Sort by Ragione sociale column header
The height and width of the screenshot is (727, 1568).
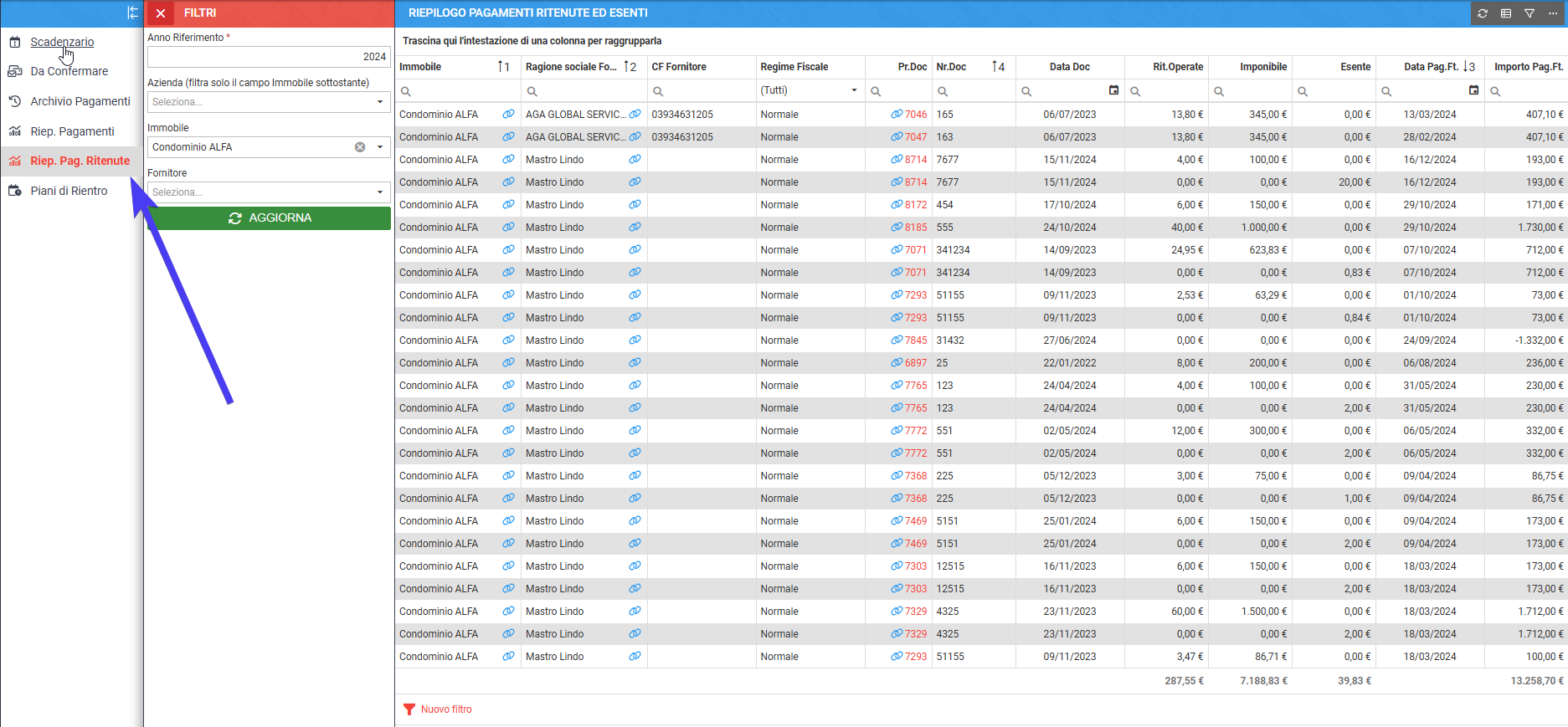click(x=571, y=67)
